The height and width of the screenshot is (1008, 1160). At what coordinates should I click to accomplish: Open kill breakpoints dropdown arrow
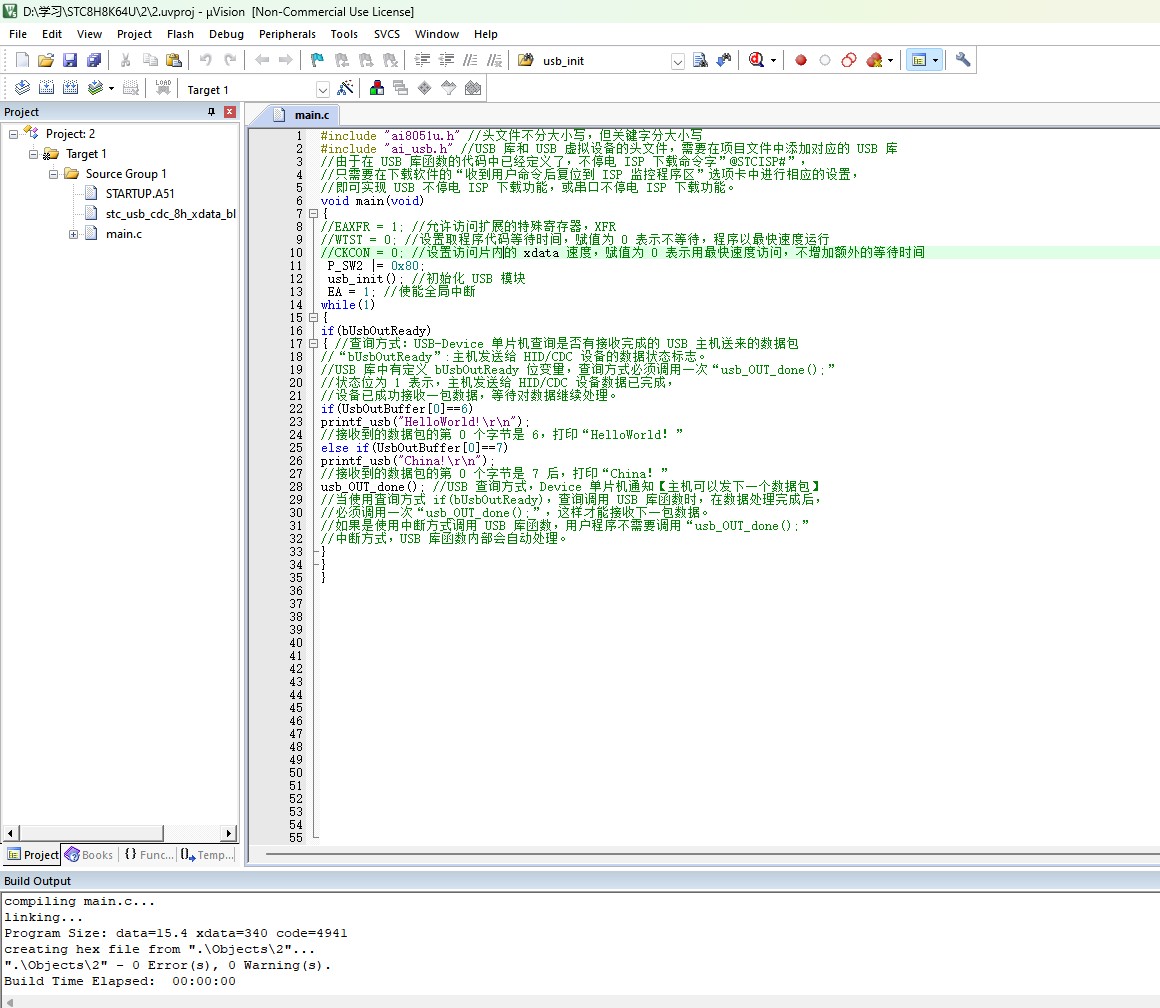(891, 60)
